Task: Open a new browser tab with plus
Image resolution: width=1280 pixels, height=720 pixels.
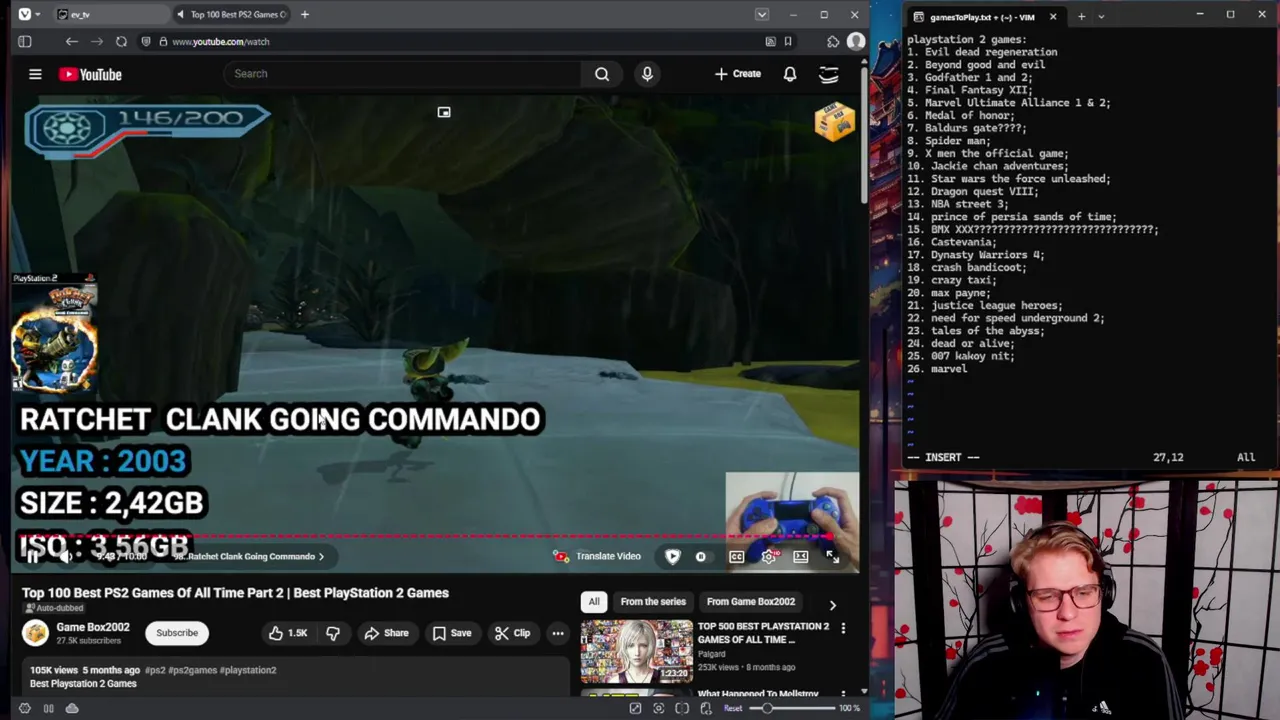Action: pos(305,14)
